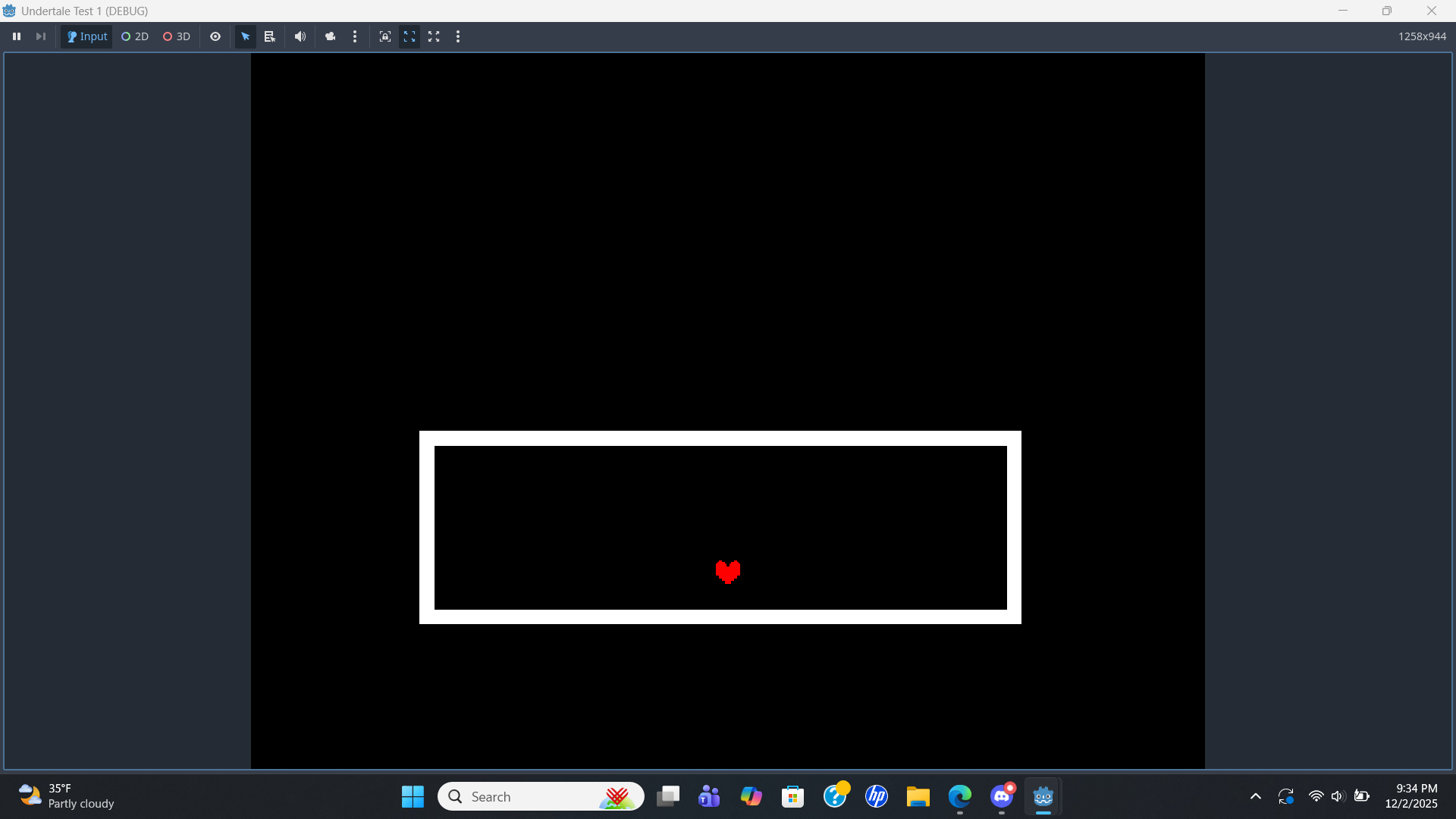Pause the running game

click(17, 36)
